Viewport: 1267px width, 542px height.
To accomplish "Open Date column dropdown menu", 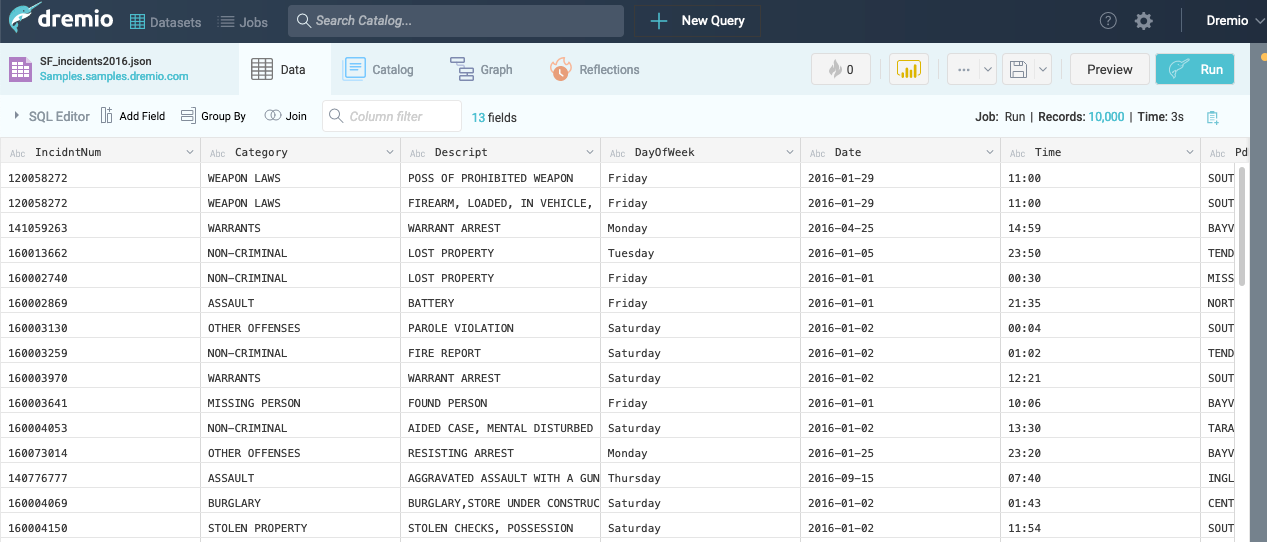I will tap(990, 152).
